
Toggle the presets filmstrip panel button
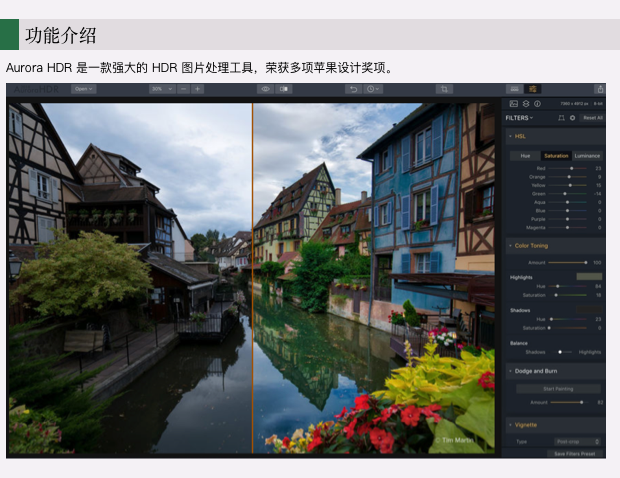(514, 89)
